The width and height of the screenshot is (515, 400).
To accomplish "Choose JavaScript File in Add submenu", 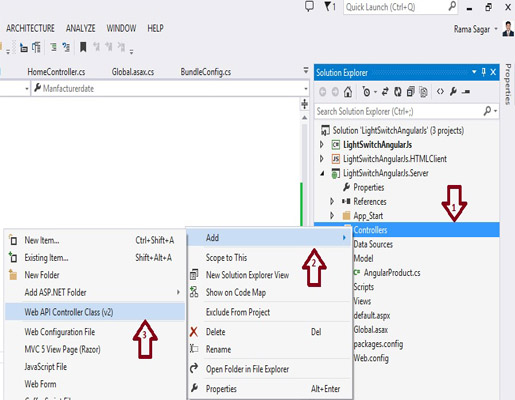I will [45, 367].
